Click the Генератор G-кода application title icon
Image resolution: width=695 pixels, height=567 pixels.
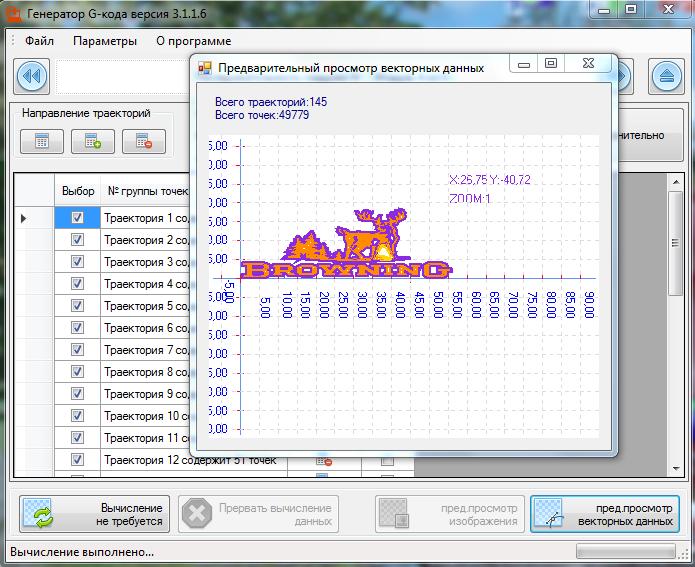[14, 14]
